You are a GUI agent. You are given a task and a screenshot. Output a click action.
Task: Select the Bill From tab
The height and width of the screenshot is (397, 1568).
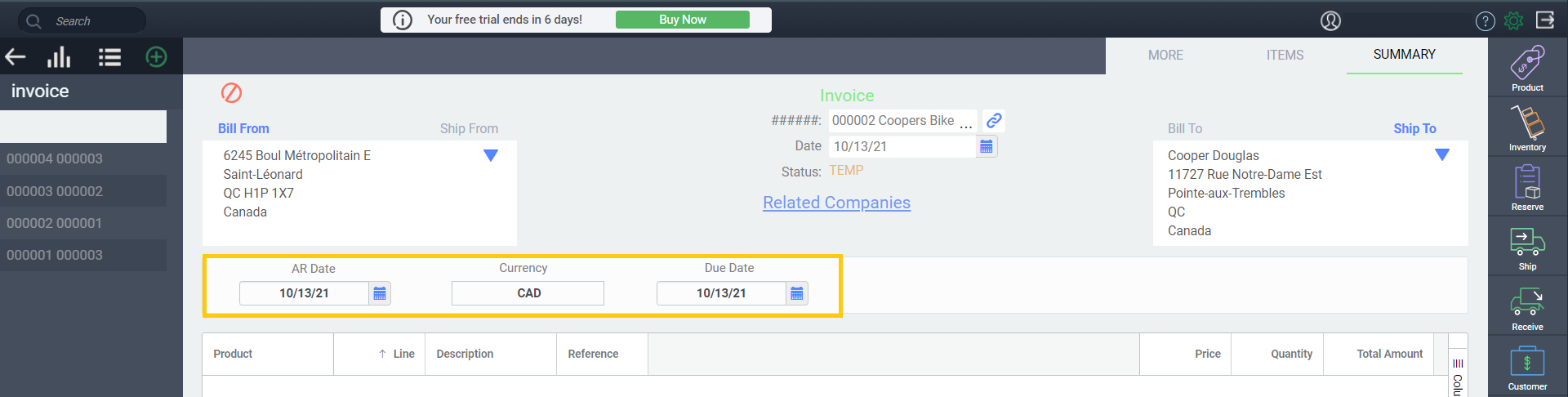(x=243, y=128)
